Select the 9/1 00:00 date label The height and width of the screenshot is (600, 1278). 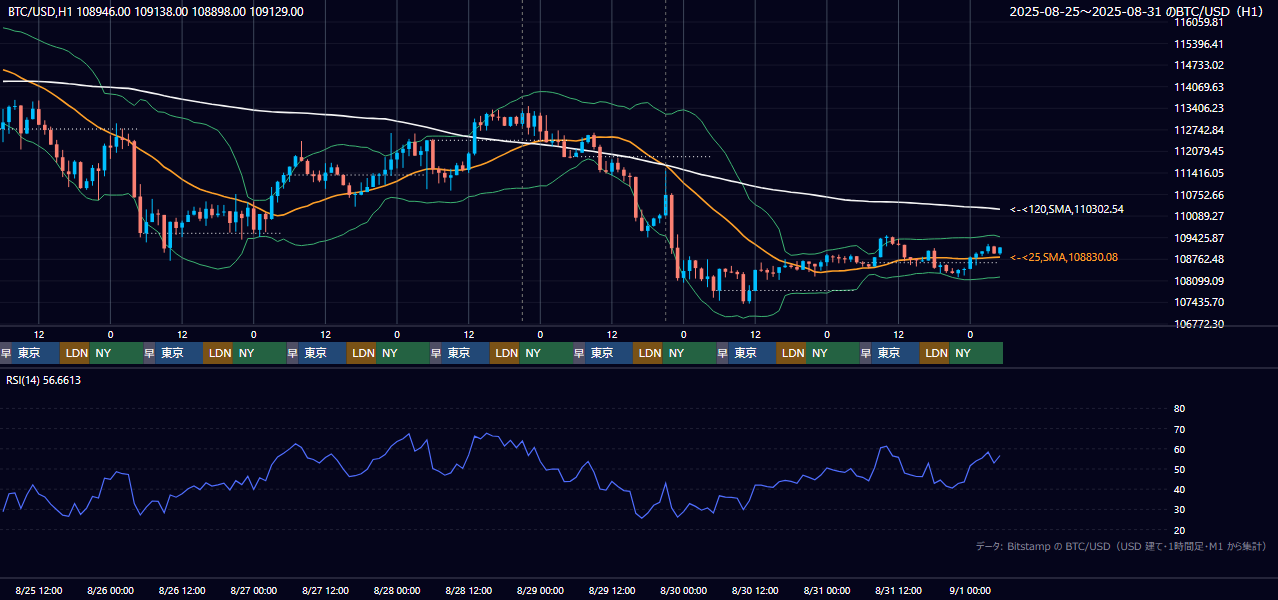[970, 591]
